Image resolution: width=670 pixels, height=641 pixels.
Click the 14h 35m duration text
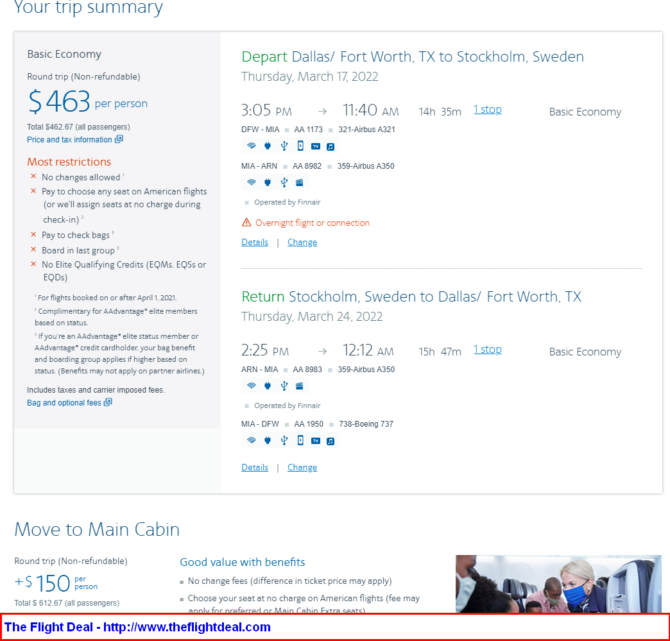(440, 112)
